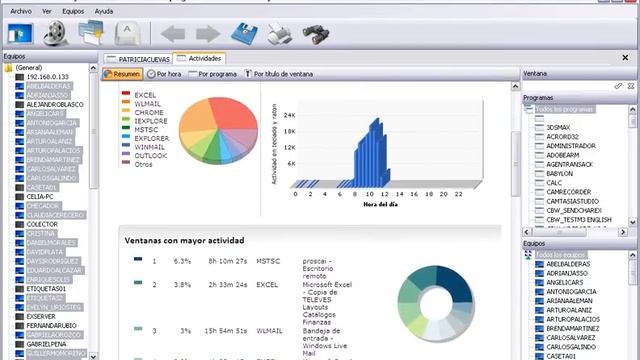Click the MSTSC entry in activity list
The width and height of the screenshot is (640, 360).
click(x=268, y=261)
